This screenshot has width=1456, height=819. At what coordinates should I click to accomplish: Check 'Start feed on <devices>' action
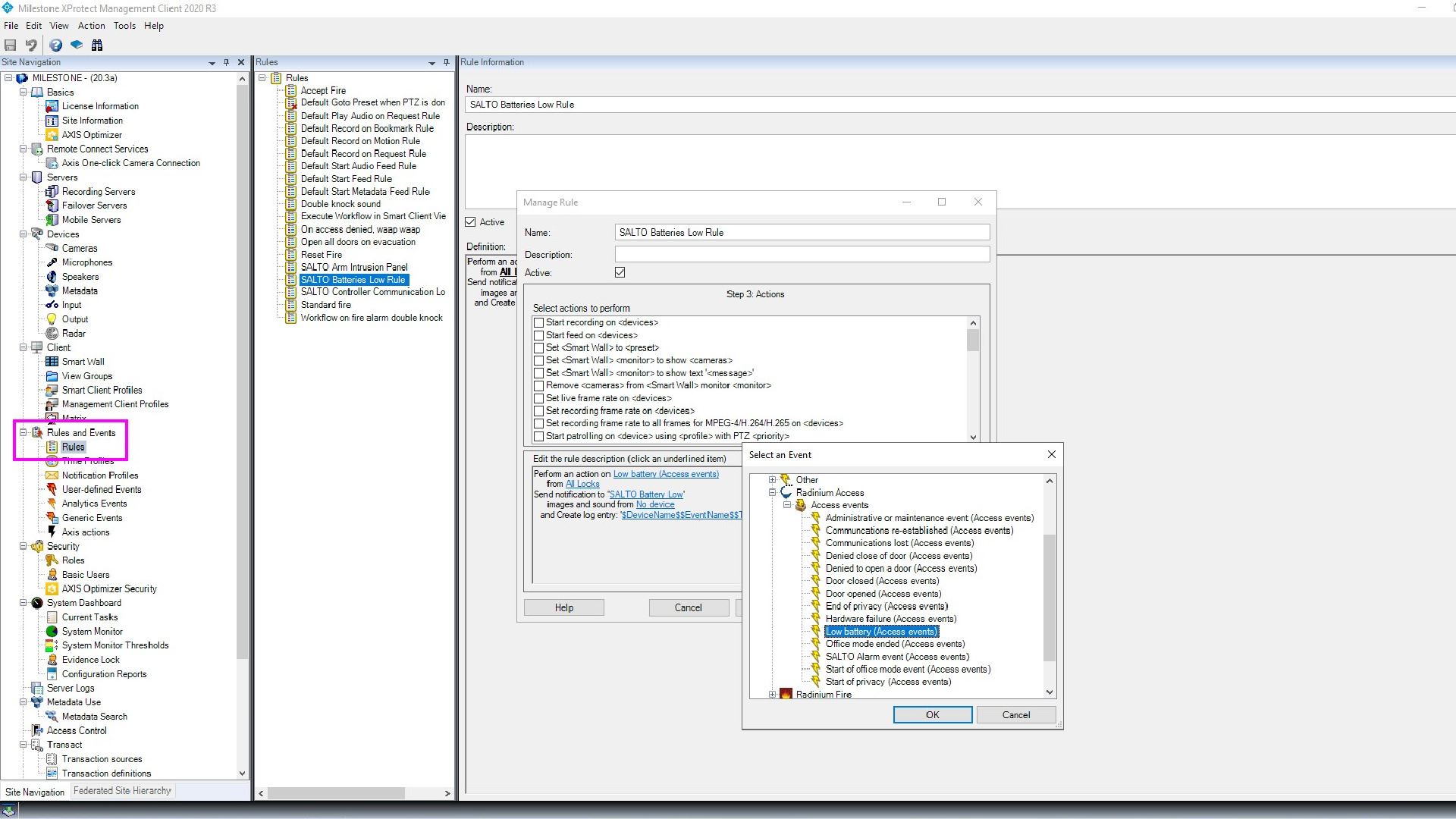[x=539, y=335]
